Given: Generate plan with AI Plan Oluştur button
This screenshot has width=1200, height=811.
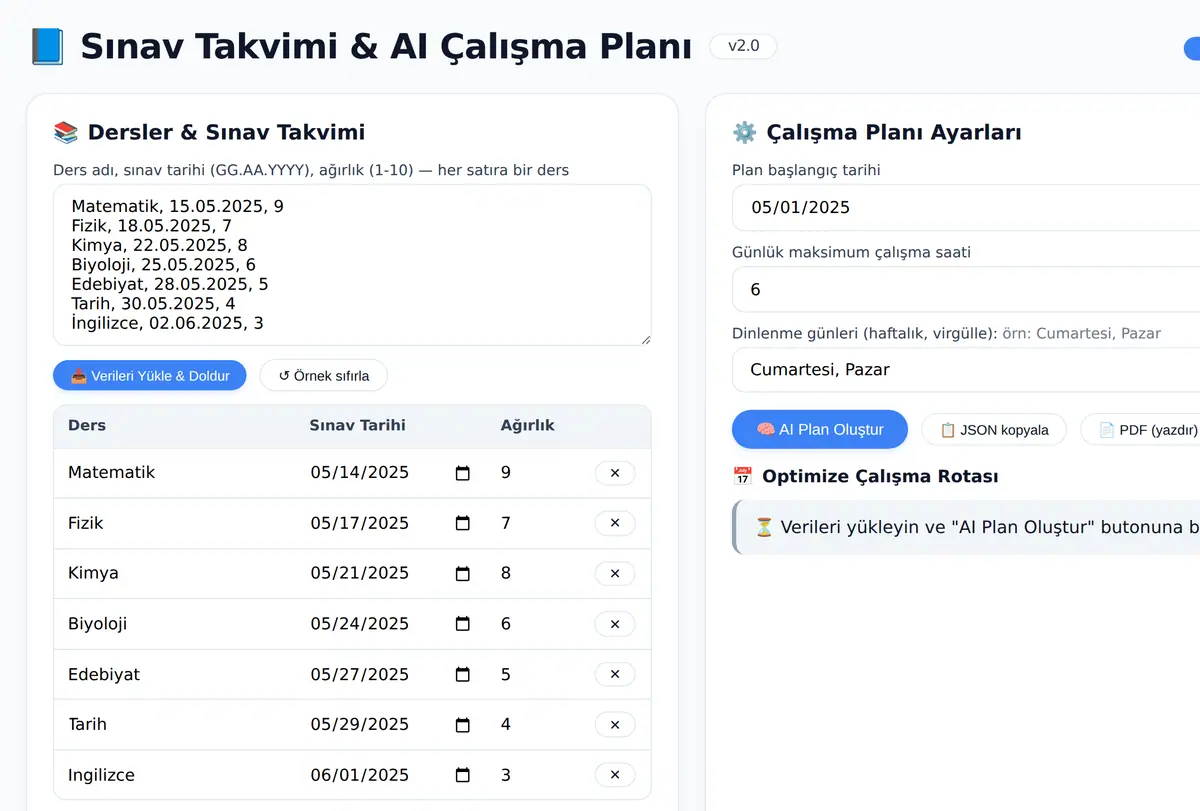Looking at the screenshot, I should (820, 429).
